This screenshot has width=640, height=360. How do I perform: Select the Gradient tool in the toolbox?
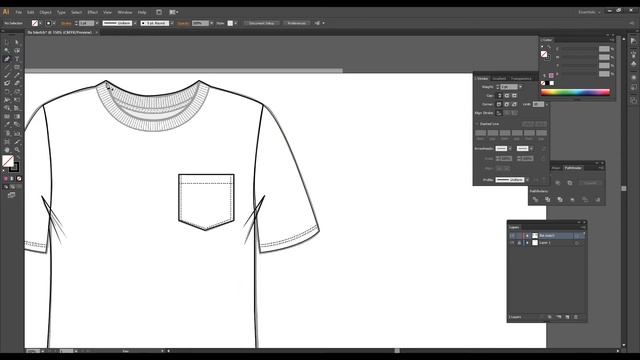click(17, 116)
